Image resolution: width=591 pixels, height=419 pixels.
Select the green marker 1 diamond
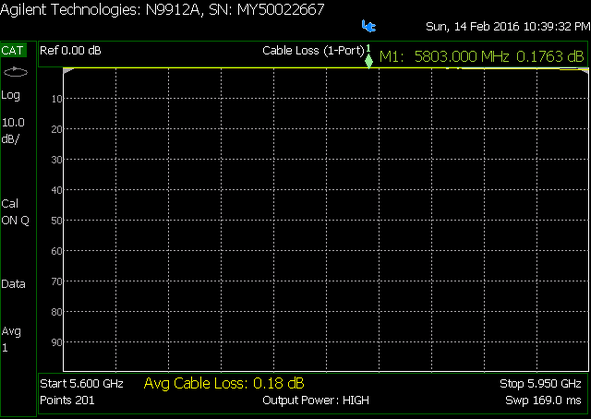369,61
